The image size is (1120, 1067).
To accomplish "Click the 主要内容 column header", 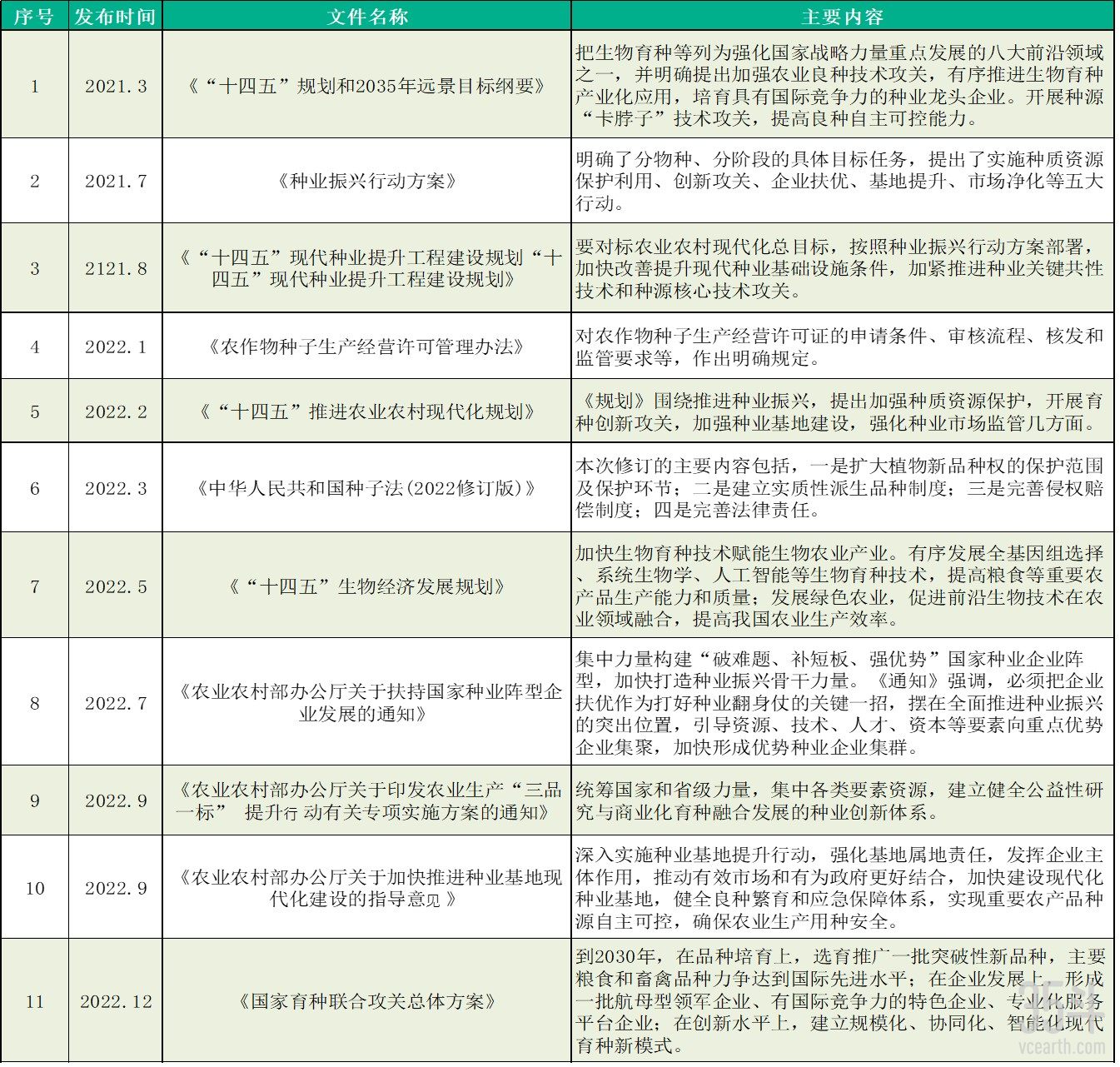I will pyautogui.click(x=843, y=16).
